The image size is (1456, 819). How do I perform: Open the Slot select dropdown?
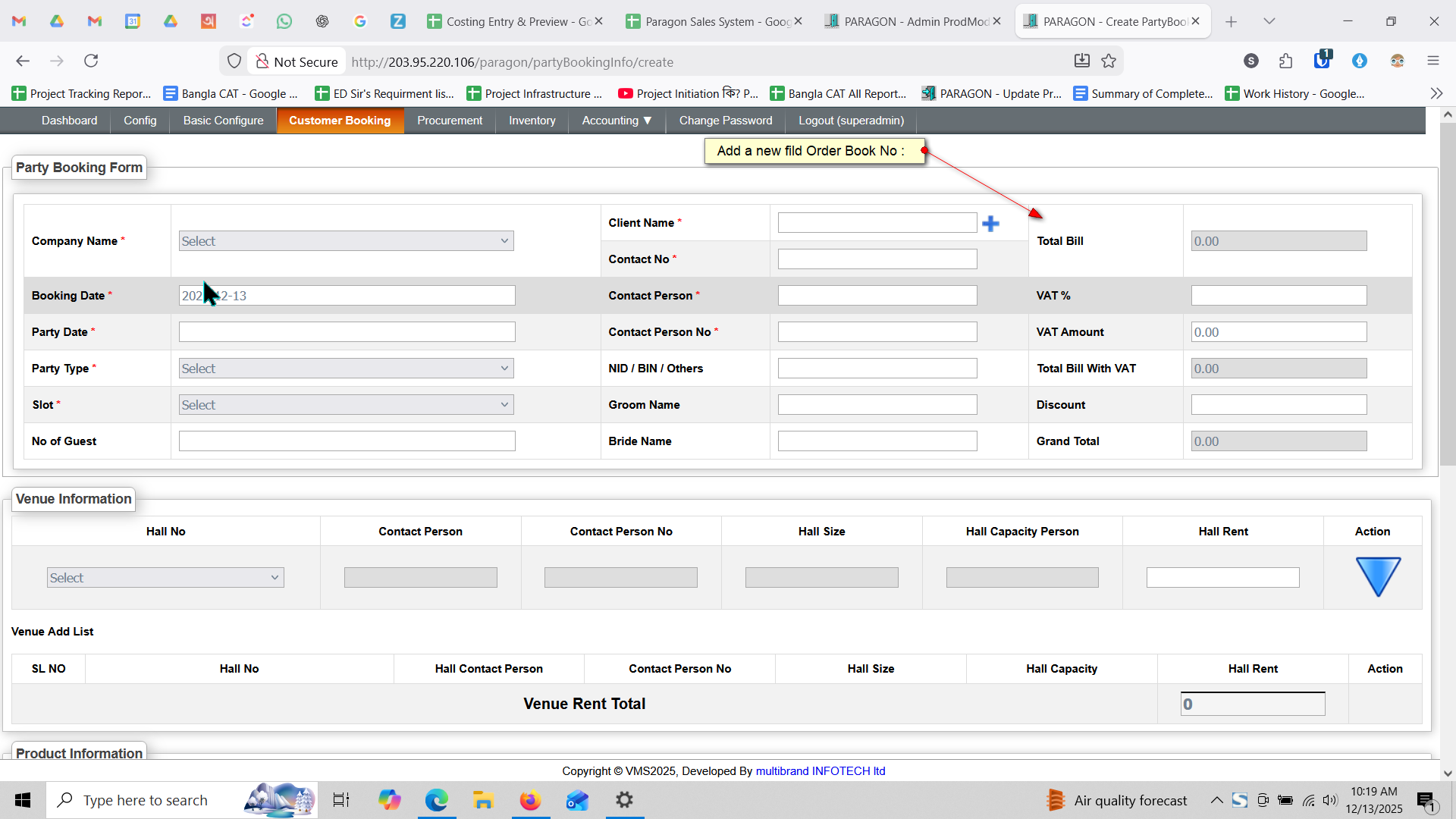click(347, 405)
